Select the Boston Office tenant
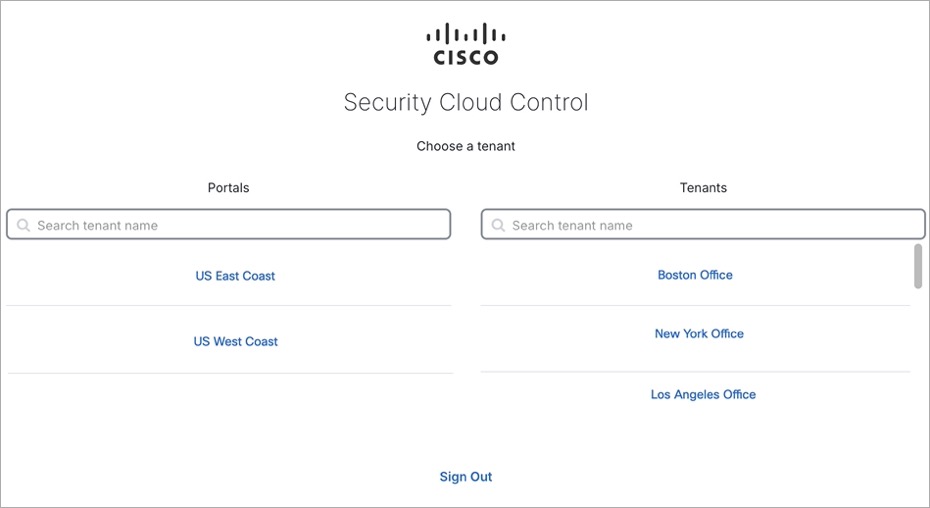This screenshot has height=508, width=930. 695,275
